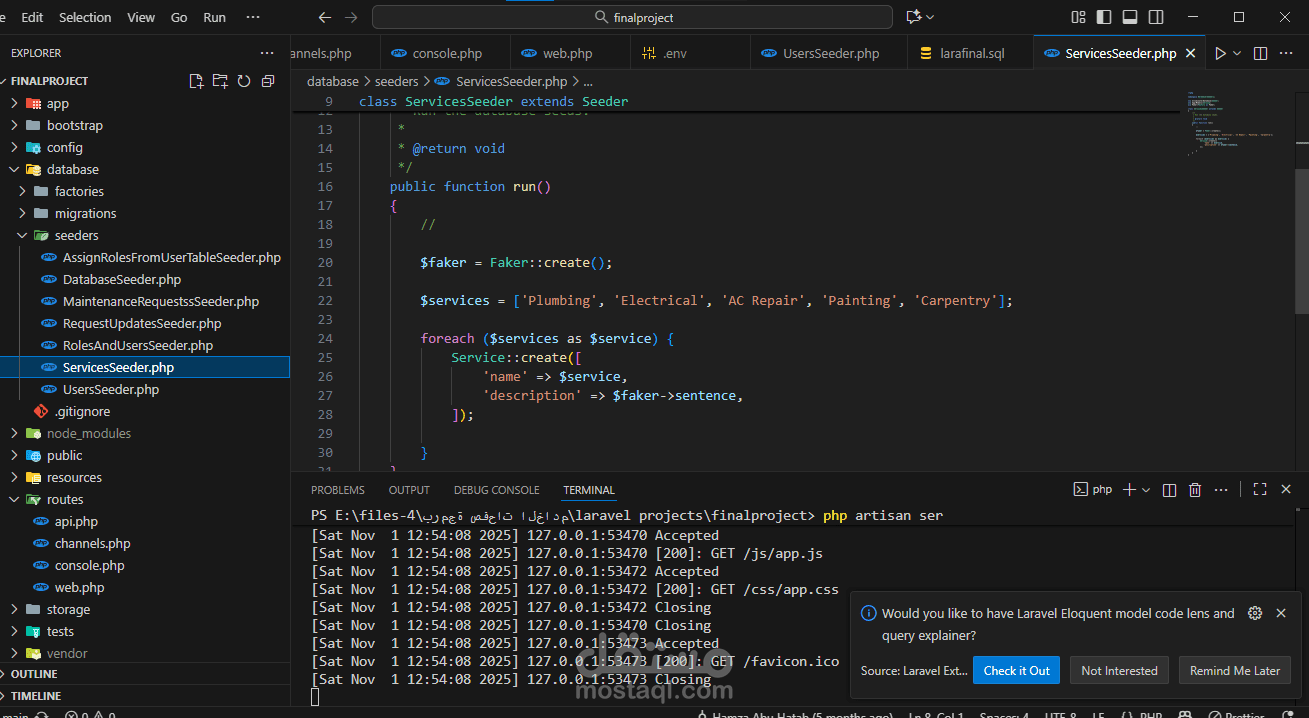The width and height of the screenshot is (1309, 718).
Task: Click the Not Interested button
Action: click(1118, 670)
